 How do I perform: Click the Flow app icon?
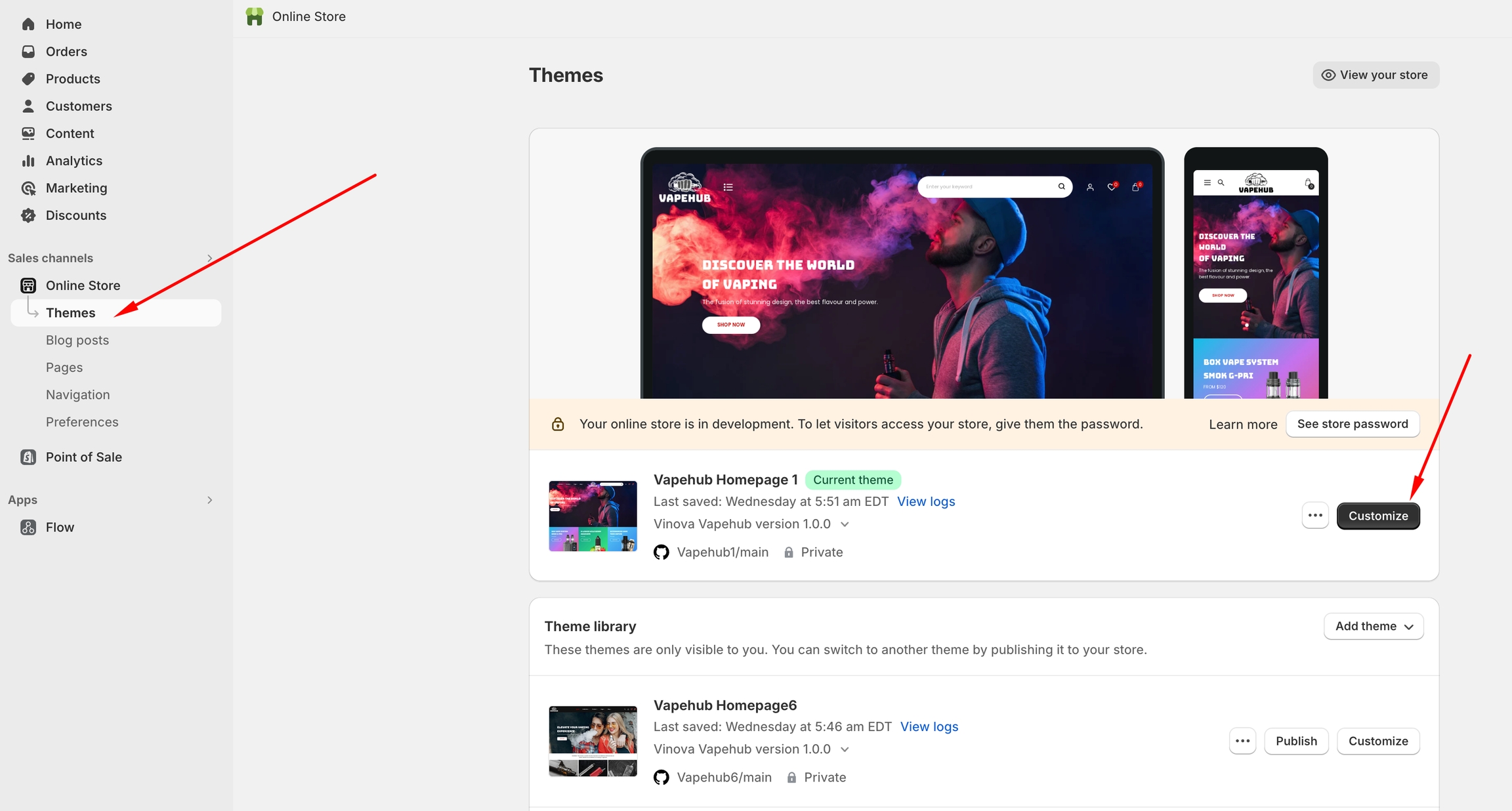[x=28, y=528]
